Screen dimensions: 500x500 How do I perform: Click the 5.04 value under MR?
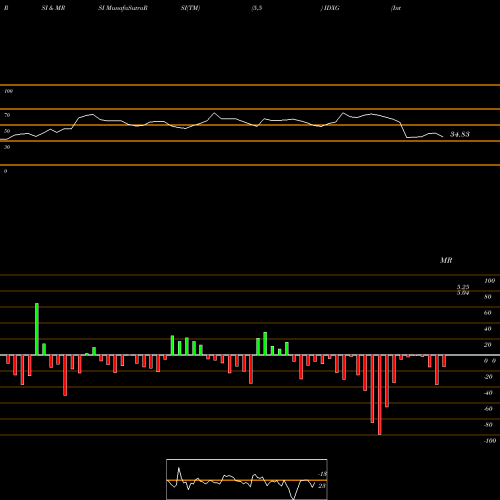point(463,293)
